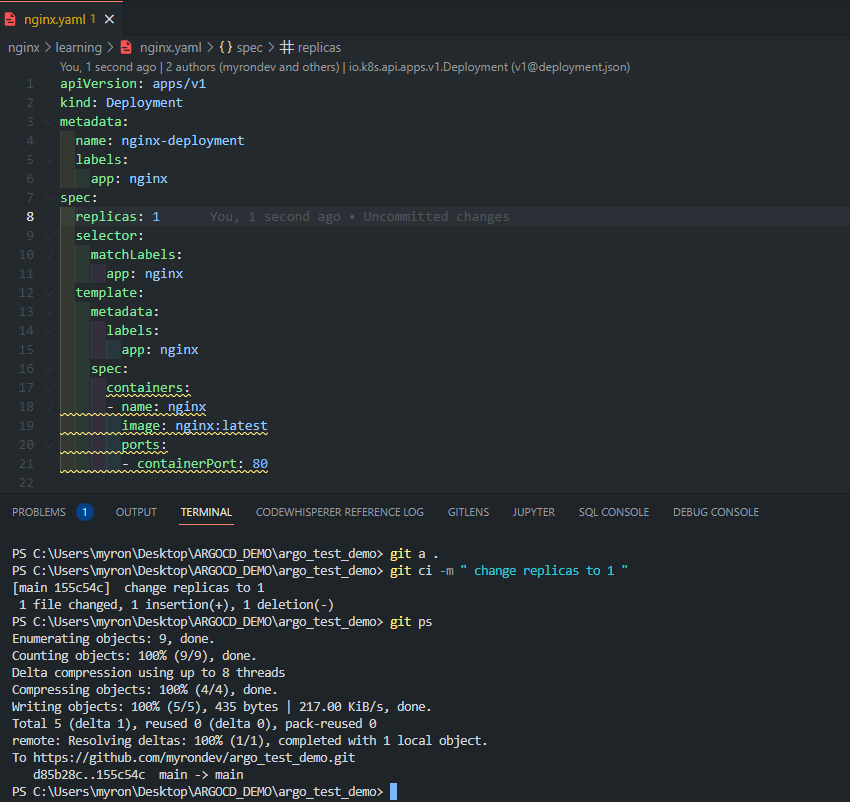Switch to the OUTPUT tab
850x802 pixels.
pyautogui.click(x=136, y=512)
